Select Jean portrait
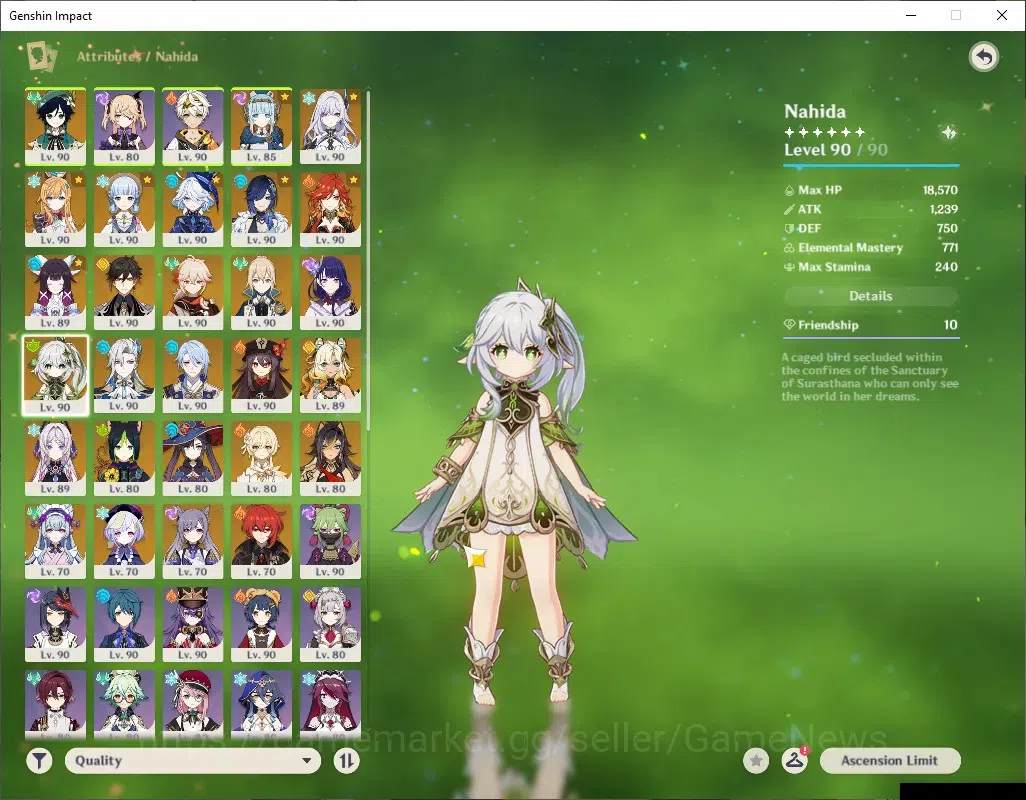Viewport: 1026px width, 800px height. click(x=262, y=292)
